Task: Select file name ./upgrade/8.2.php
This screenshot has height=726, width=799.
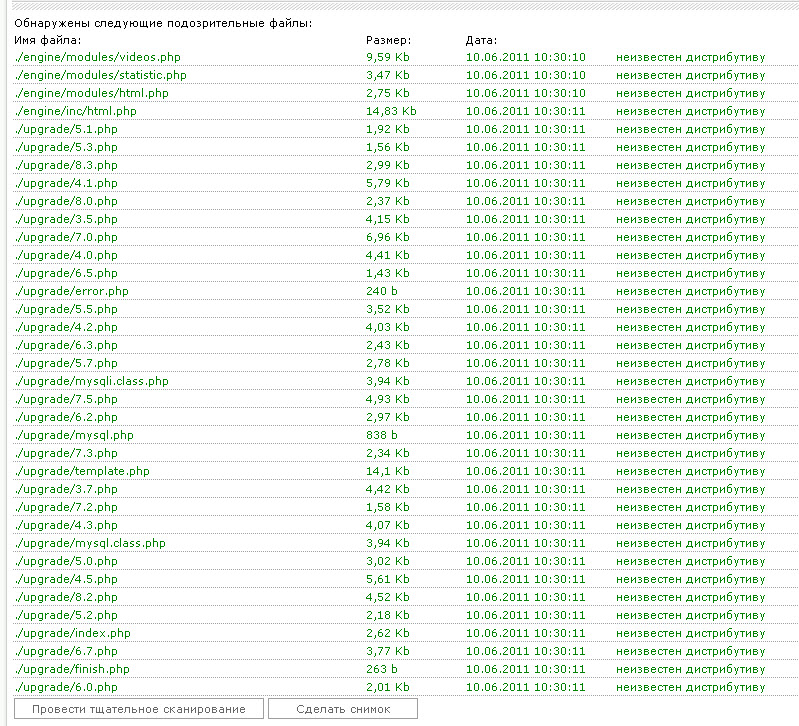Action: pyautogui.click(x=66, y=597)
